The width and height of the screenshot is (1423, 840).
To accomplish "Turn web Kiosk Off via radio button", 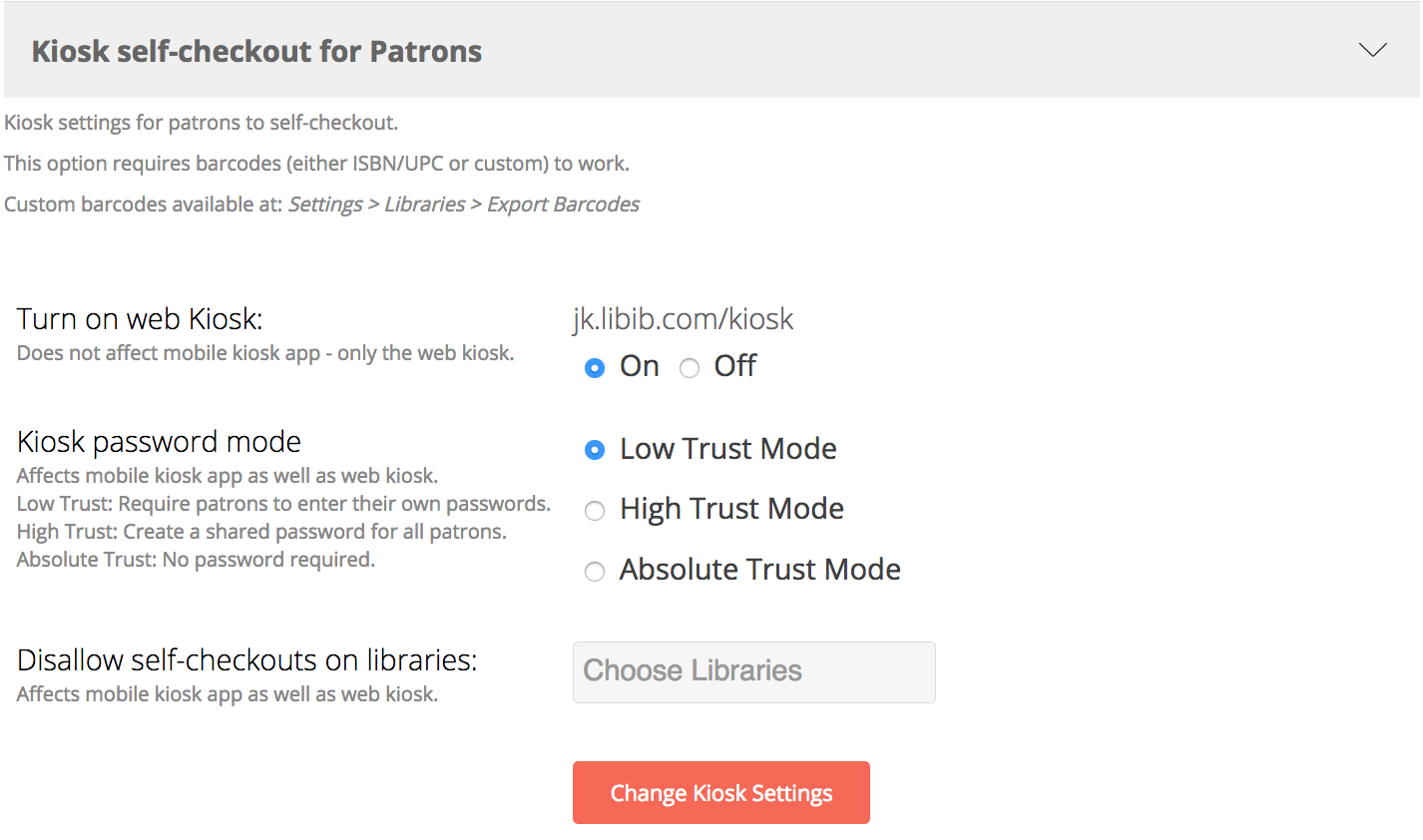I will (690, 368).
